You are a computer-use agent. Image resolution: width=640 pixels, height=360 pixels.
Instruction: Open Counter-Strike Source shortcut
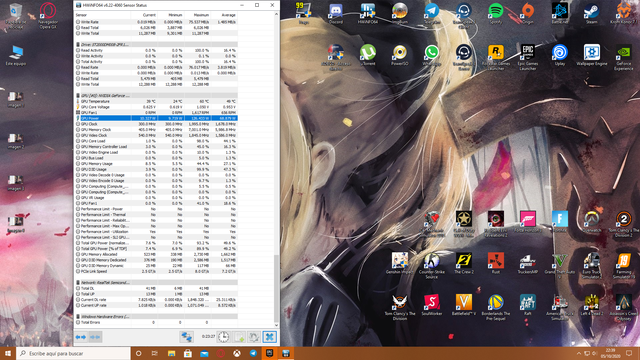pos(431,266)
